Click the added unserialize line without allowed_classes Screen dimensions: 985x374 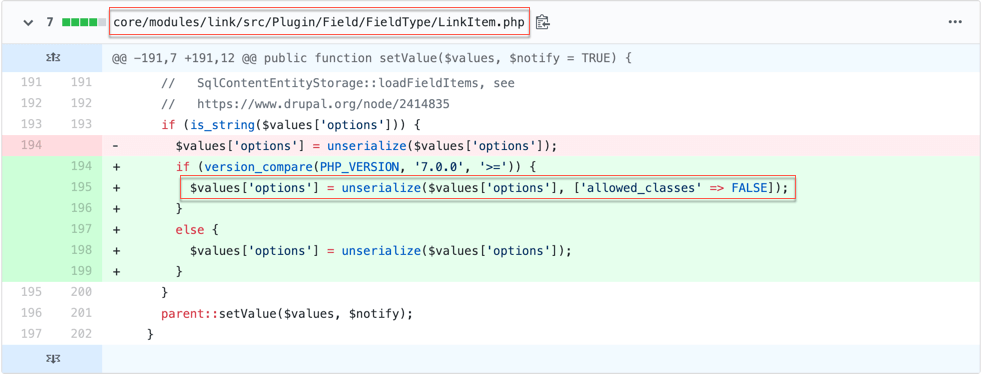point(381,250)
